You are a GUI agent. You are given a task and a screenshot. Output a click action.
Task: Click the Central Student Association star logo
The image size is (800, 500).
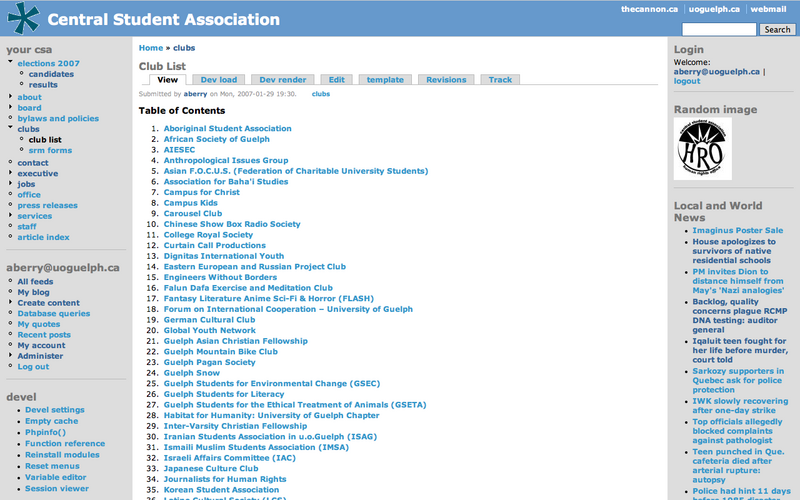pyautogui.click(x=23, y=18)
